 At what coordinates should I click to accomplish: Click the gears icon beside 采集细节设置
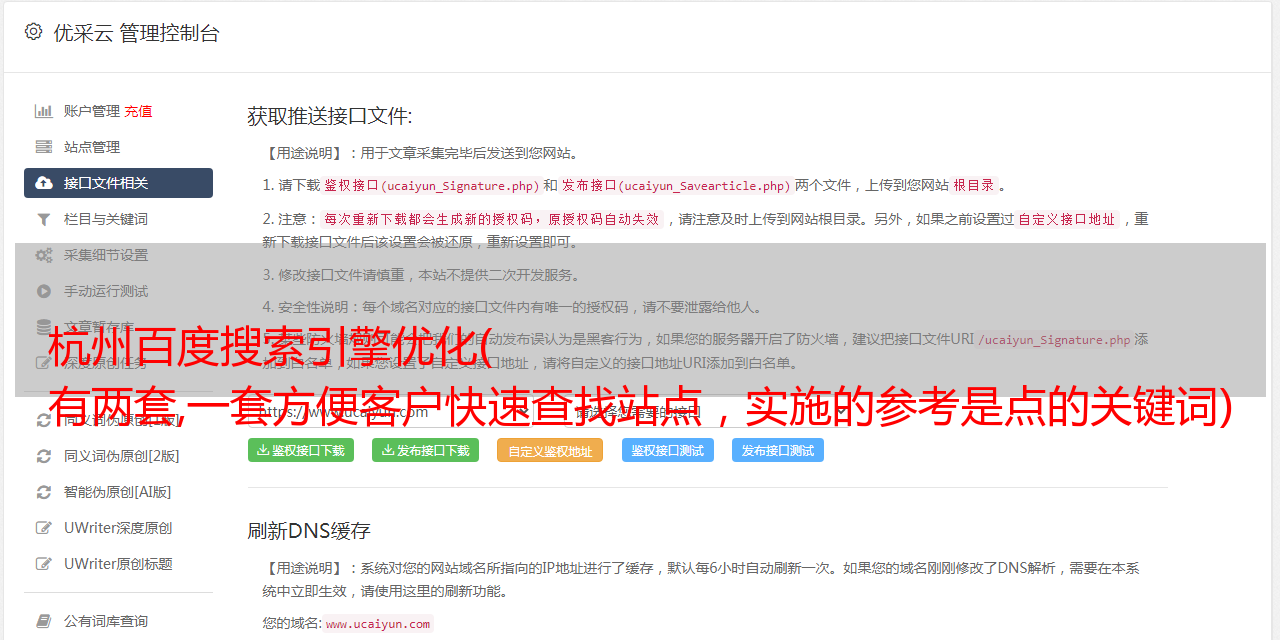pos(44,255)
